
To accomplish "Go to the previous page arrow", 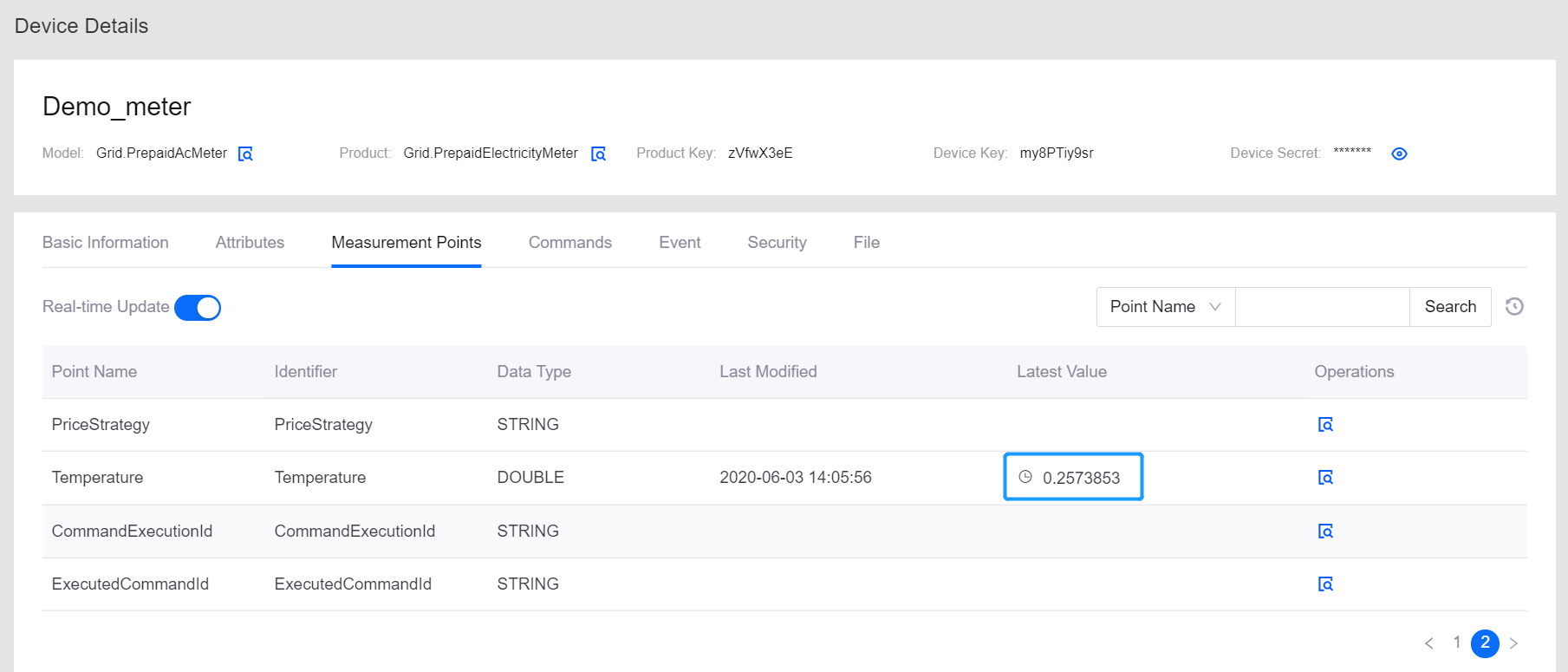I will point(1429,643).
